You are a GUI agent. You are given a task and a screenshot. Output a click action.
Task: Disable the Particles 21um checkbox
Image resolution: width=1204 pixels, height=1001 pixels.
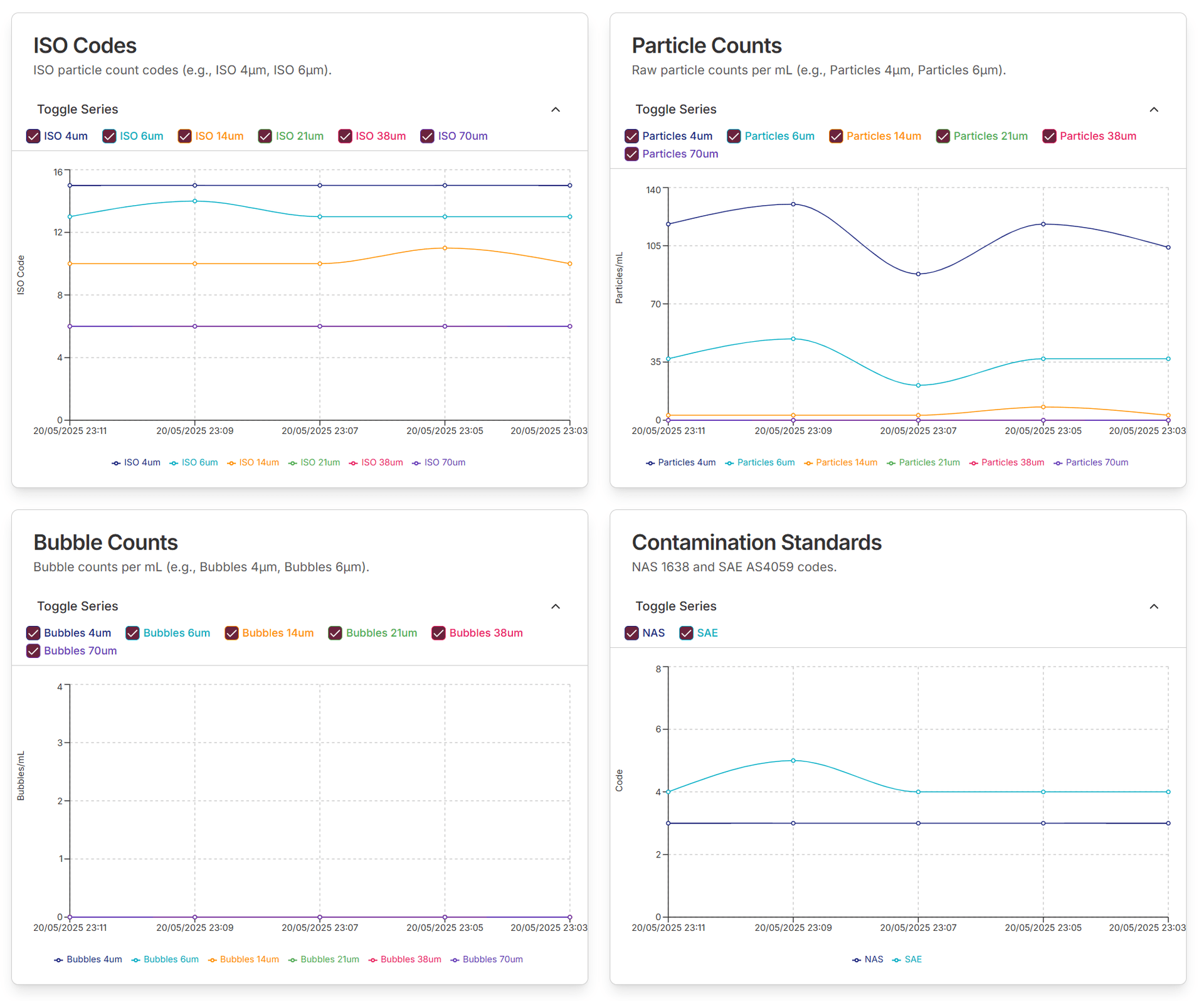click(943, 136)
